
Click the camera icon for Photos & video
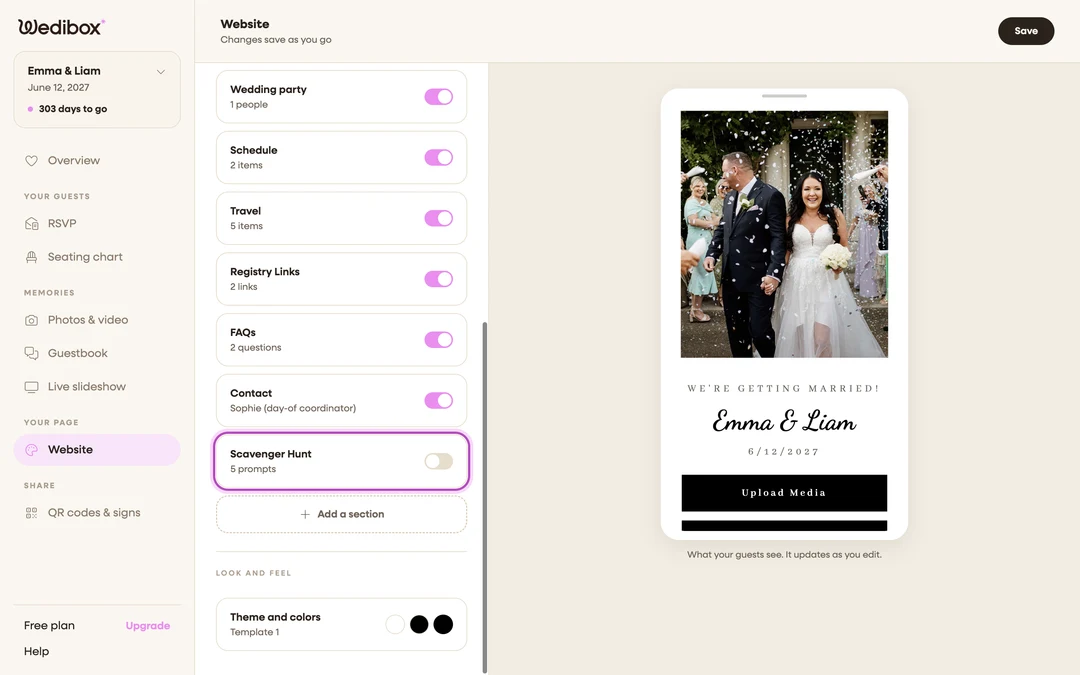[x=31, y=320]
